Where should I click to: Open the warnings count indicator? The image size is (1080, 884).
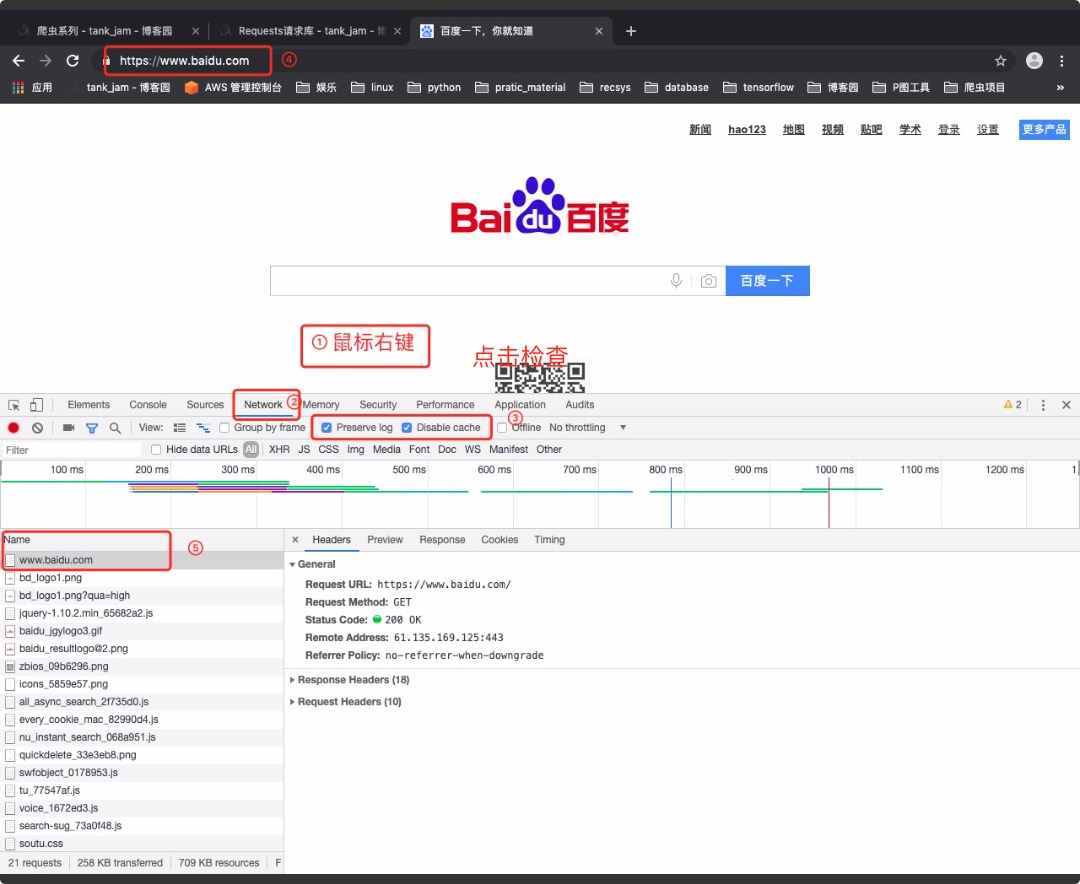[x=1012, y=405]
